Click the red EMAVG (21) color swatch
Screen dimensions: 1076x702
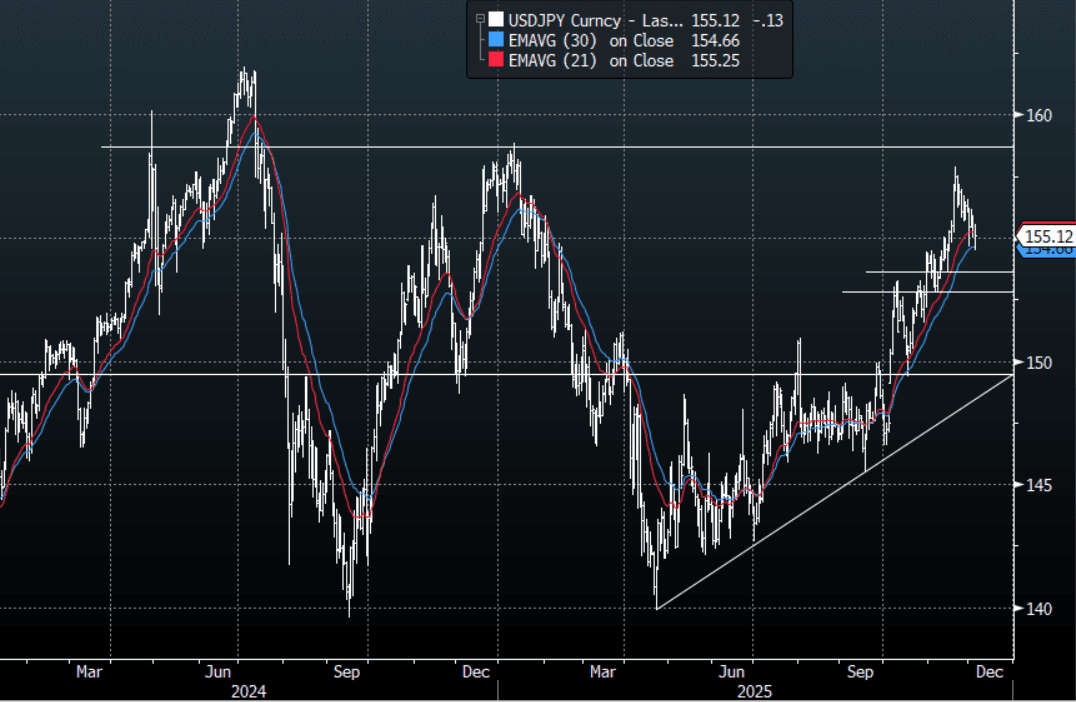pos(494,61)
